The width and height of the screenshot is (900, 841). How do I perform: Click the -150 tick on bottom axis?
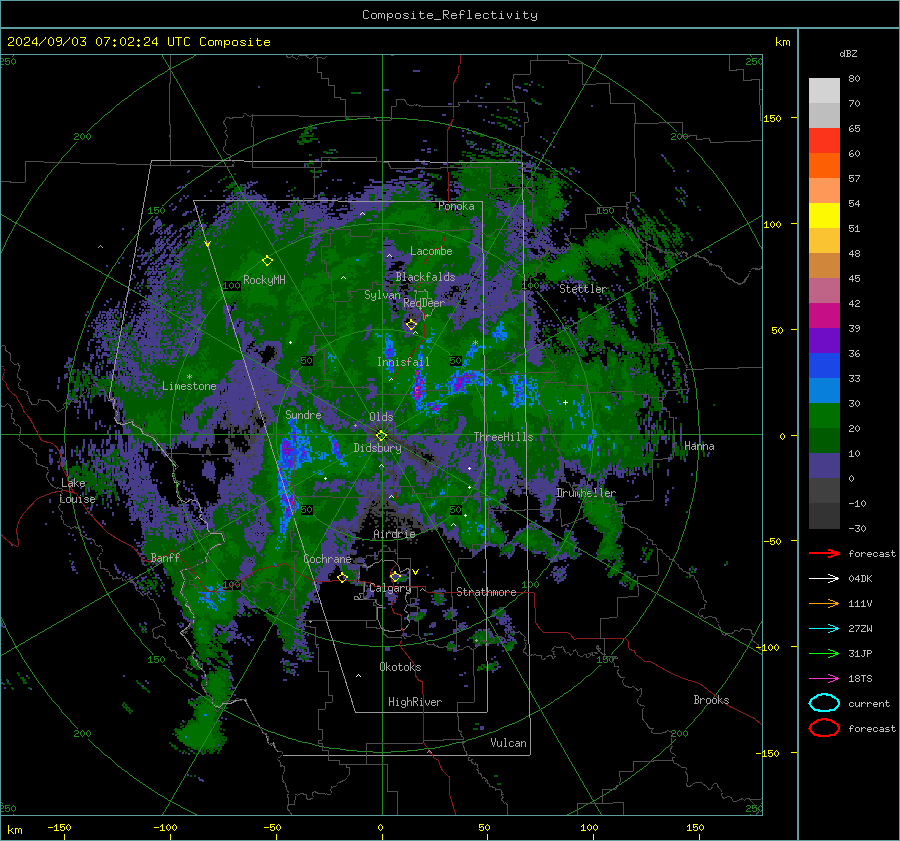(x=59, y=827)
